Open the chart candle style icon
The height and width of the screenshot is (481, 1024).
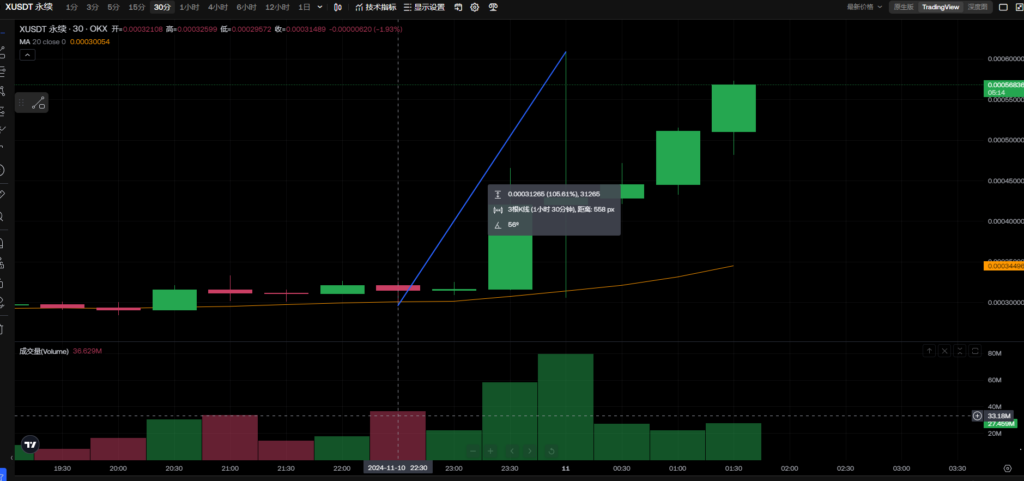click(x=336, y=7)
